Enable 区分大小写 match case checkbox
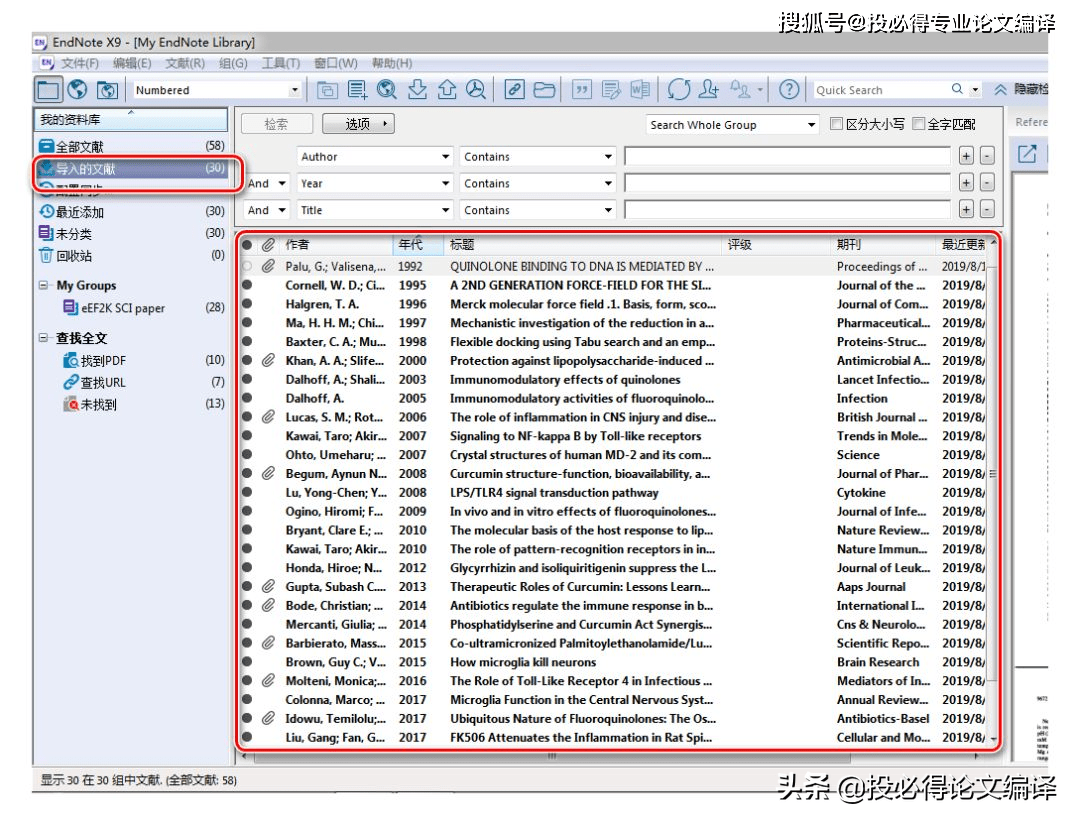The image size is (1080, 825). pos(836,124)
